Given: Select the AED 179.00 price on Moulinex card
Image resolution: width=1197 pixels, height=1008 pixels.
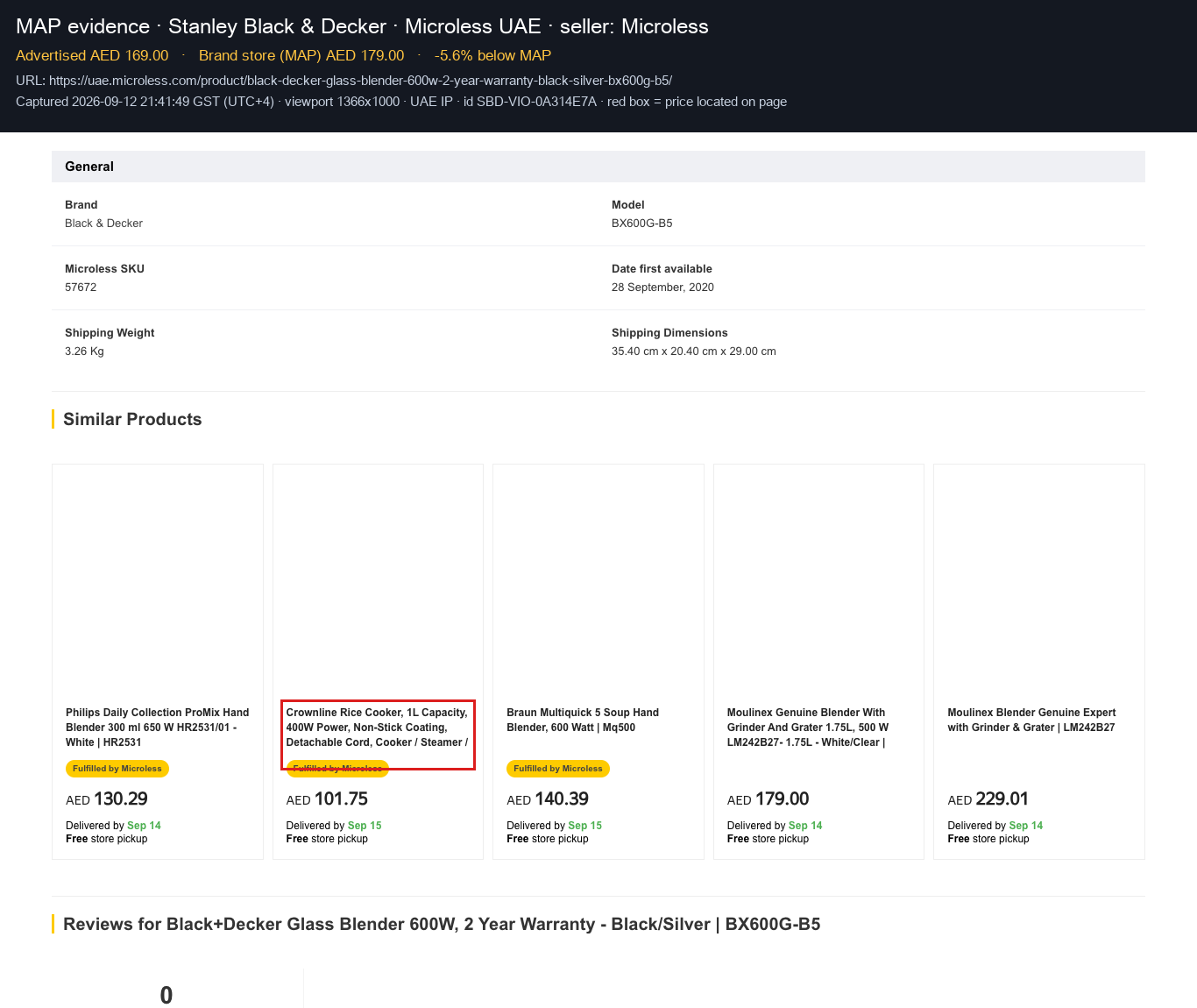Looking at the screenshot, I should coord(768,799).
